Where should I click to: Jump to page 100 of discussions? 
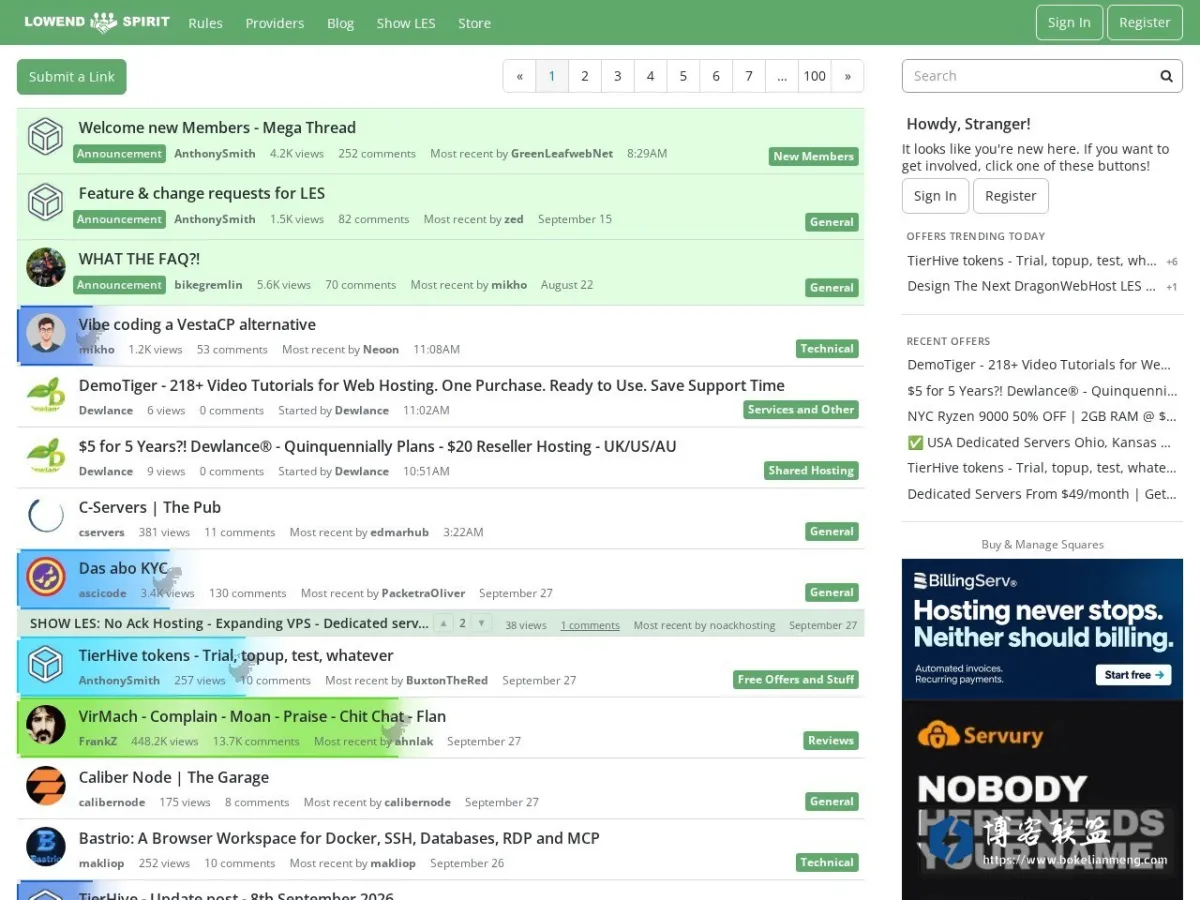coord(815,76)
